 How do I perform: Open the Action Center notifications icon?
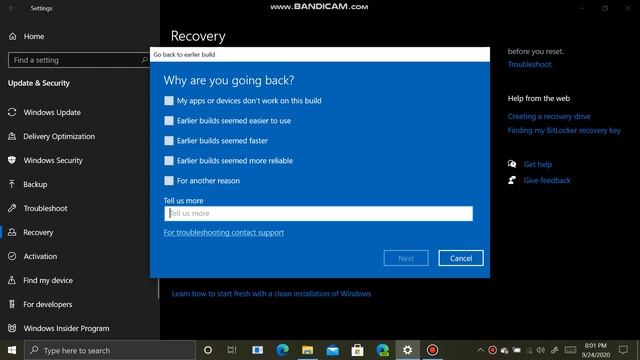click(623, 350)
